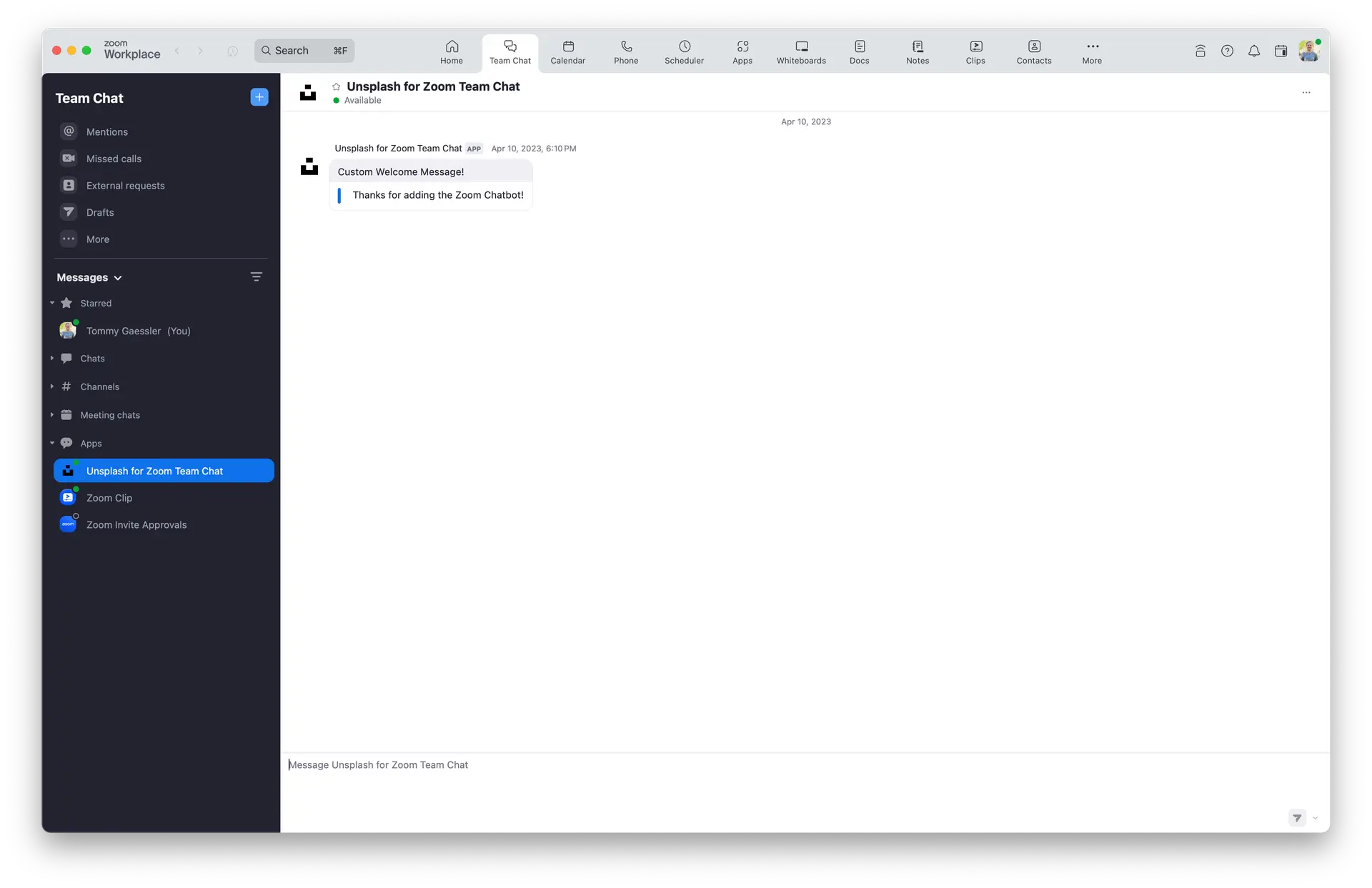This screenshot has width=1372, height=888.
Task: Click the notifications bell icon
Action: (x=1254, y=51)
